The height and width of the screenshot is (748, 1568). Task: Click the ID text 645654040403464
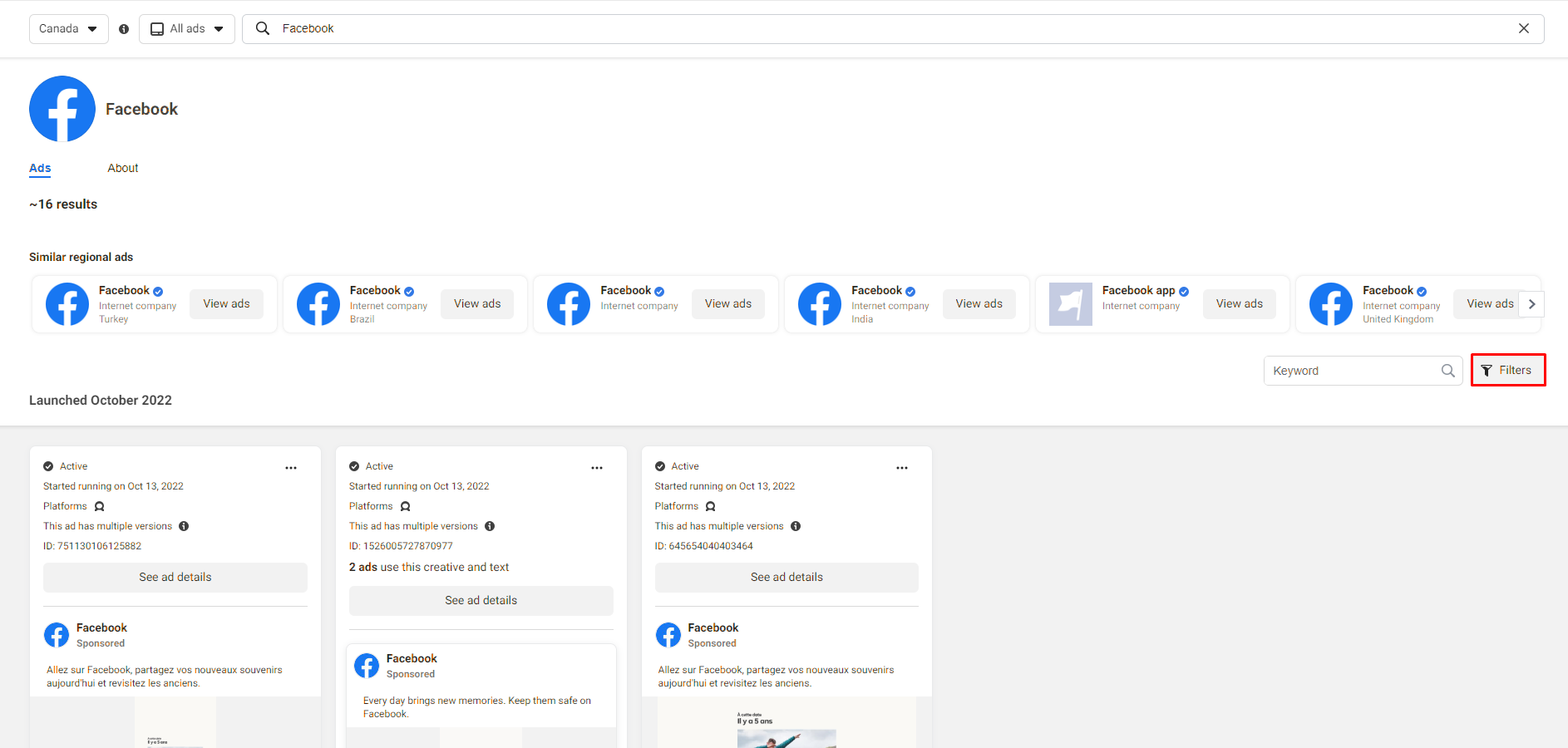coord(704,547)
